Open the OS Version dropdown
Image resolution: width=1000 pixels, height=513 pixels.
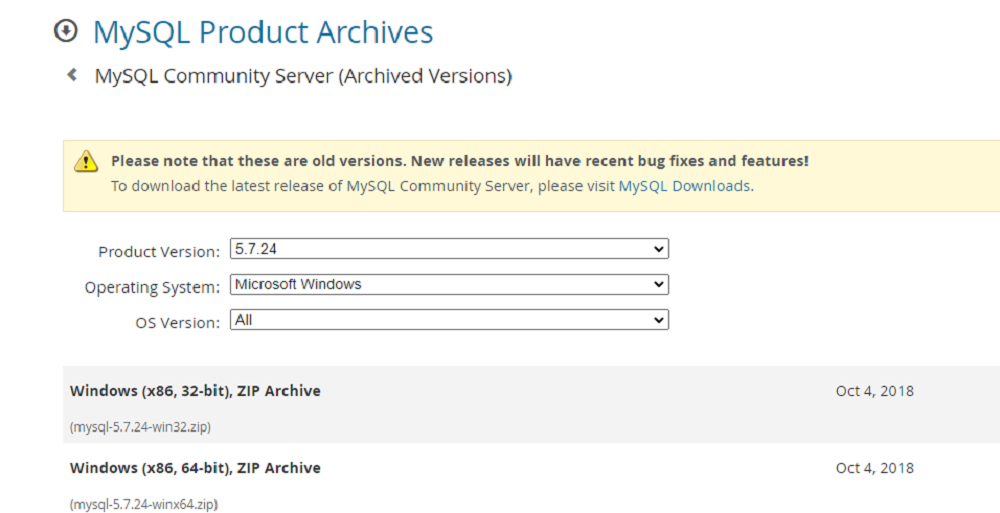pyautogui.click(x=449, y=320)
